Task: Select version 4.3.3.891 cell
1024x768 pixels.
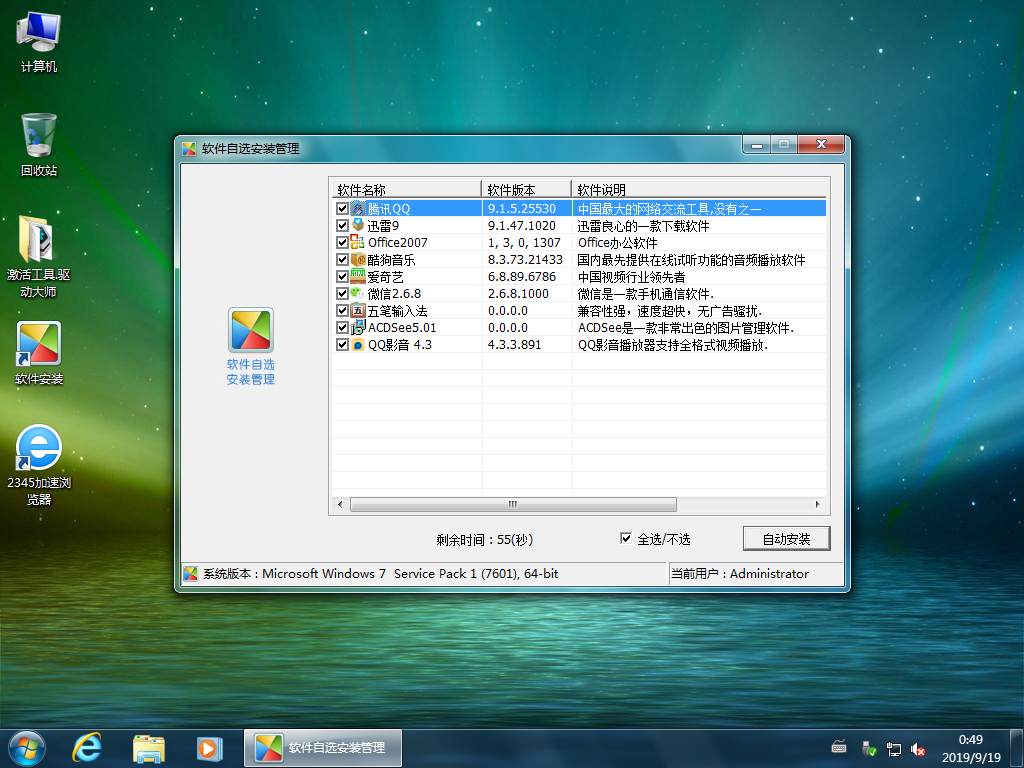Action: (x=515, y=344)
